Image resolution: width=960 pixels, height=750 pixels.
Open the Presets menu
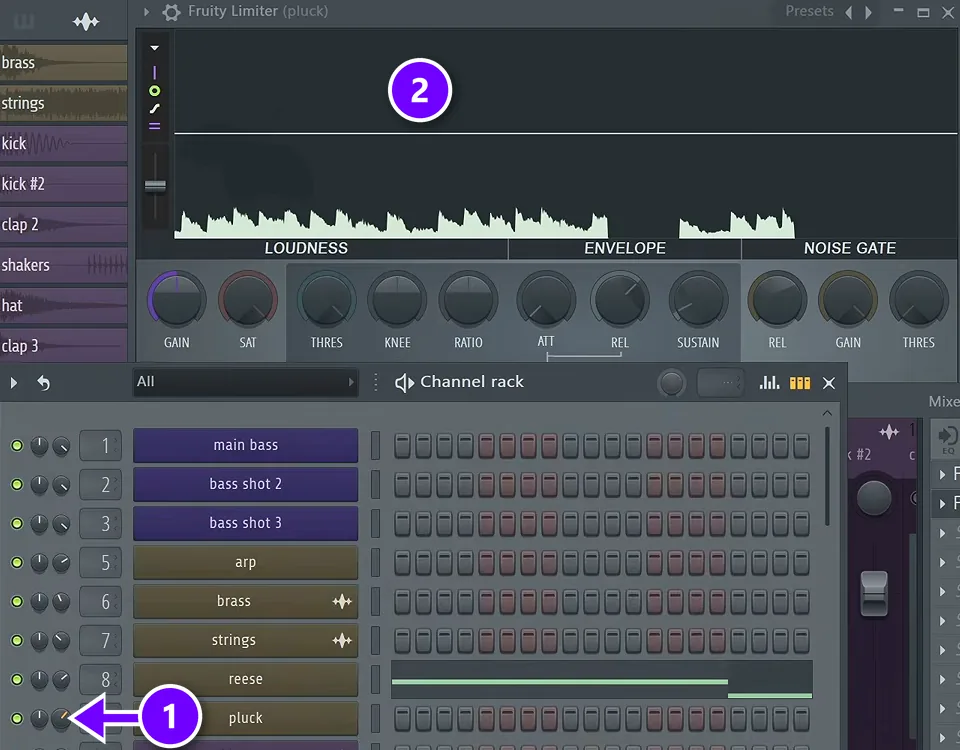point(809,12)
